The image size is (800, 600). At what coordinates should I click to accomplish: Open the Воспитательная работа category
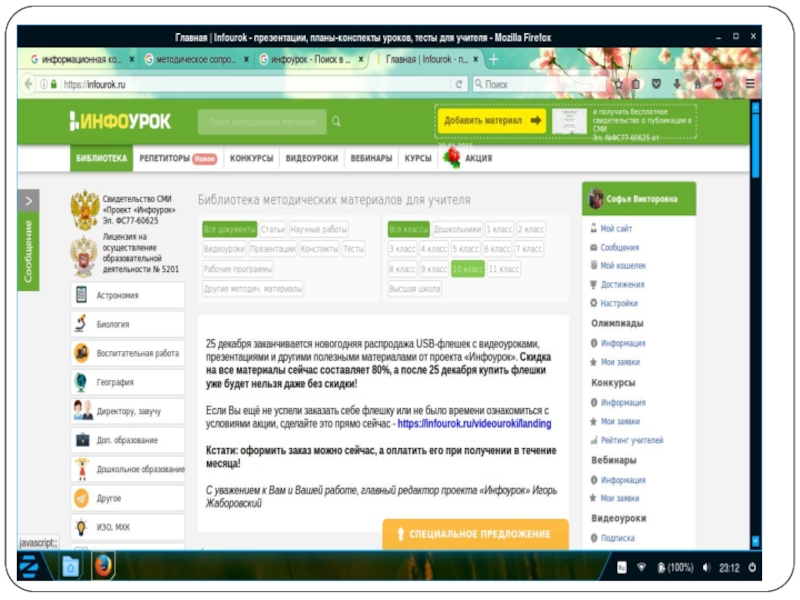[128, 353]
